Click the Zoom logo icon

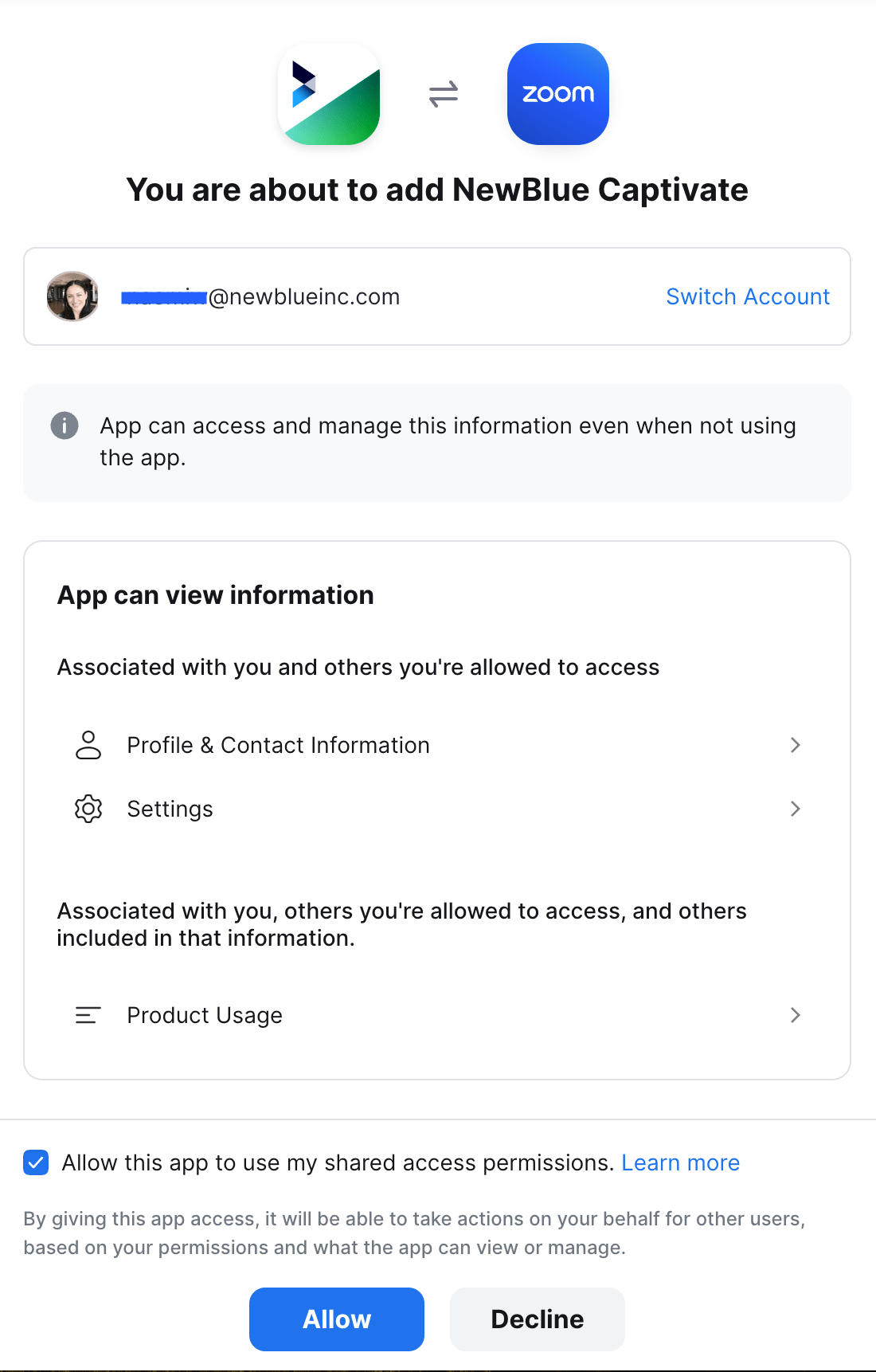(x=557, y=94)
